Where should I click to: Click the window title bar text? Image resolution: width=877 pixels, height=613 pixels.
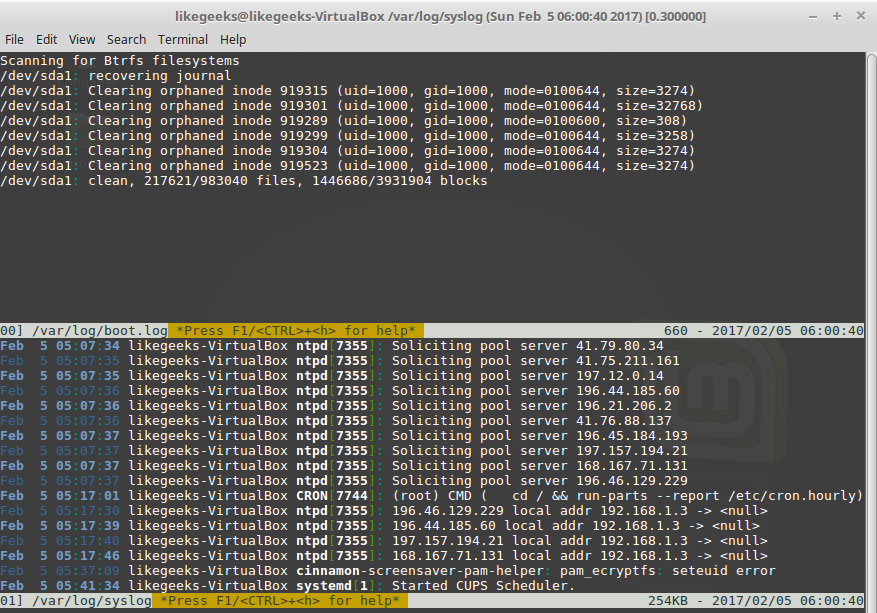440,17
